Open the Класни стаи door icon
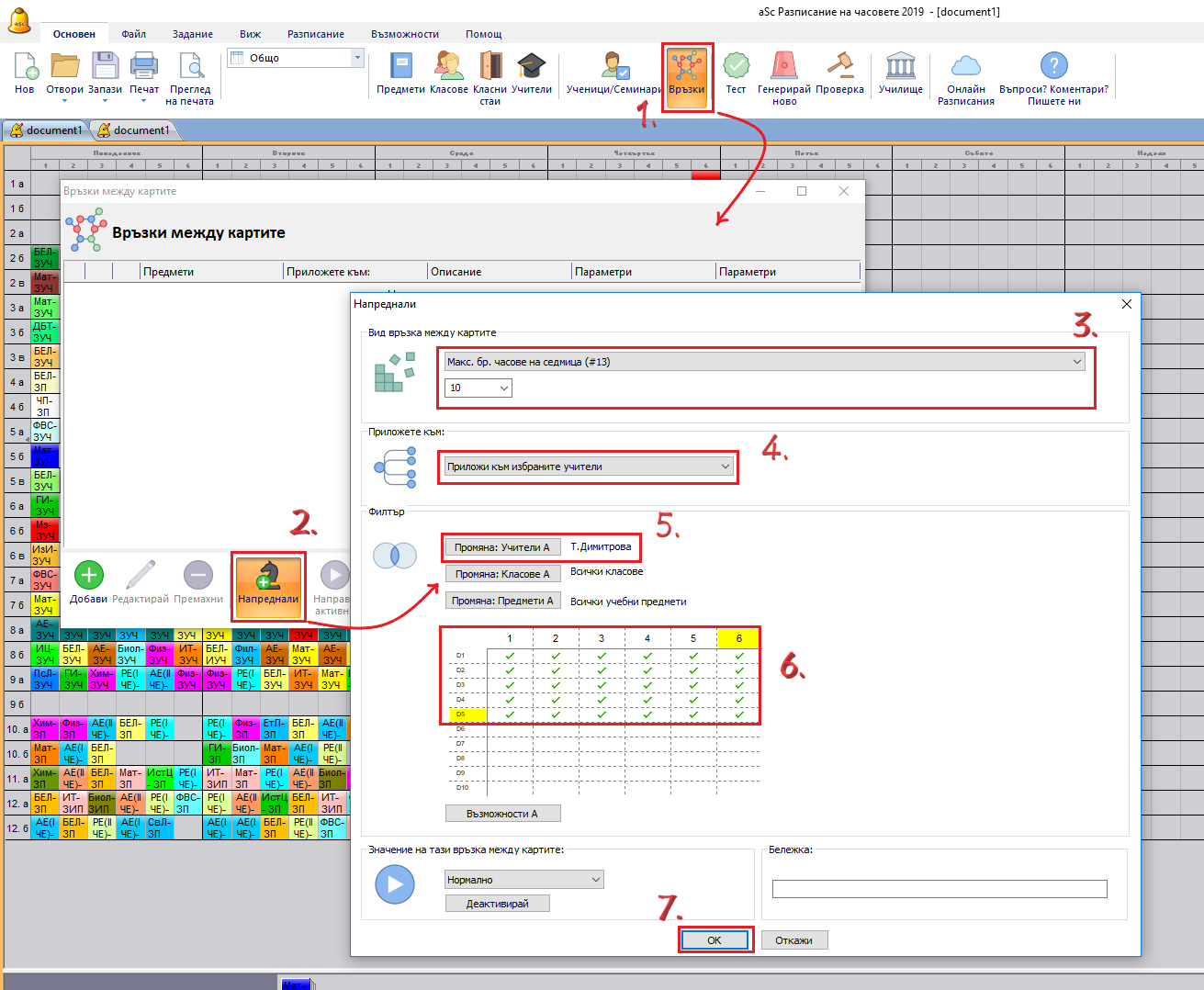 [x=490, y=66]
